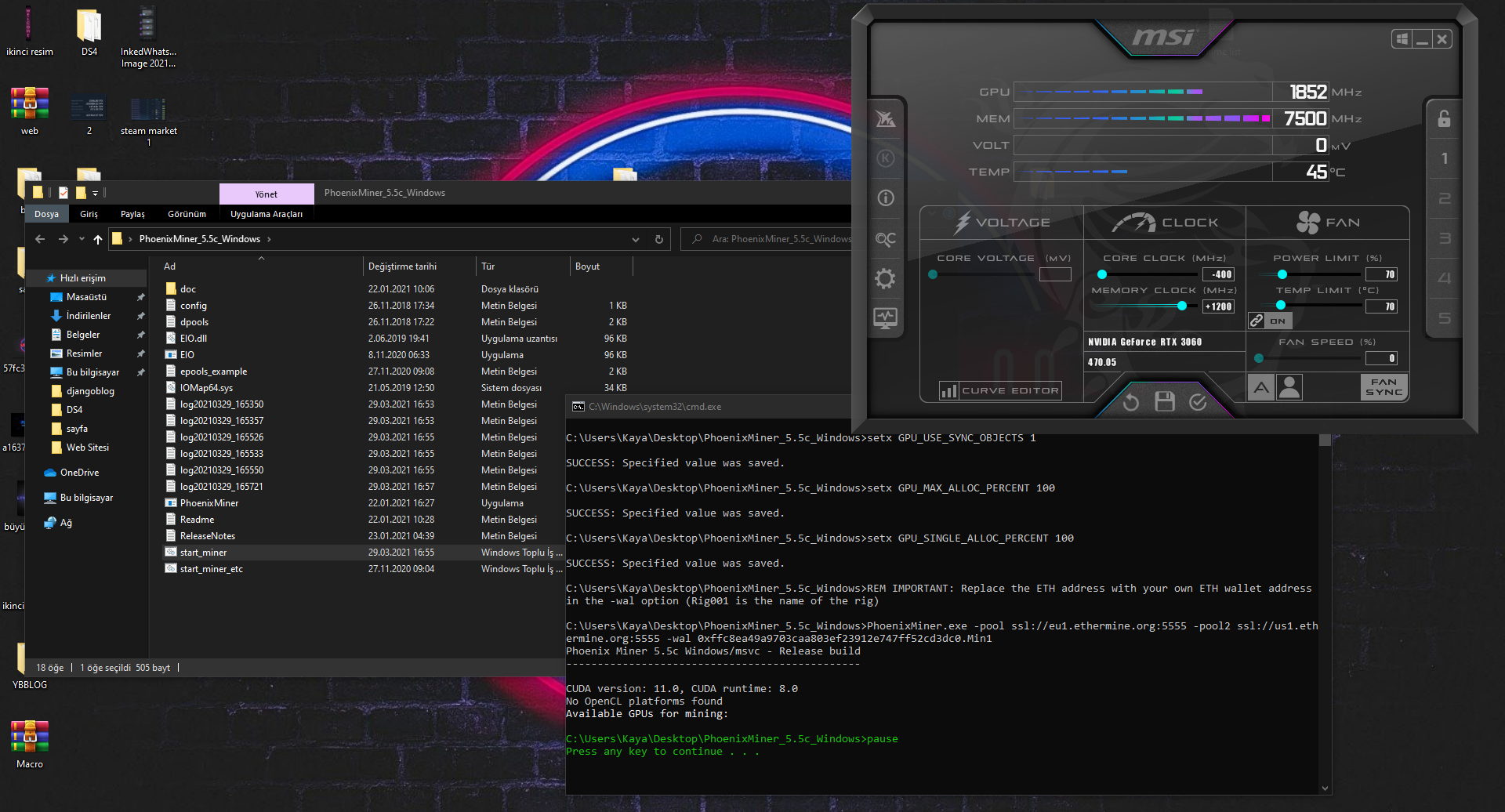Screen dimensions: 1505x812
Task: Select OneDrive in the navigation pane
Action: click(x=79, y=473)
